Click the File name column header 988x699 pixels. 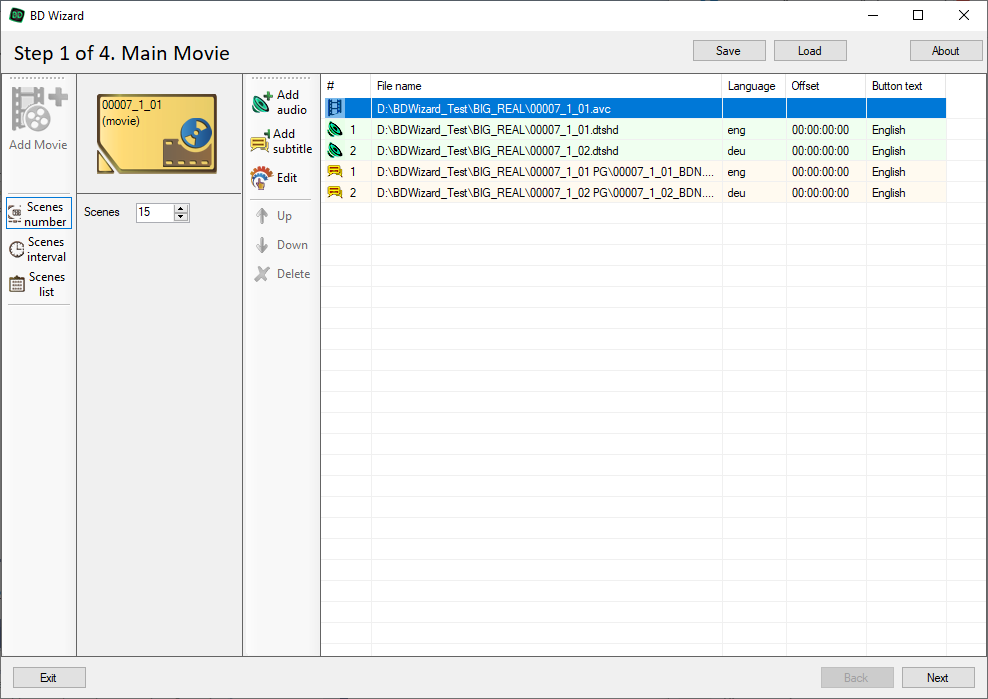(x=545, y=86)
